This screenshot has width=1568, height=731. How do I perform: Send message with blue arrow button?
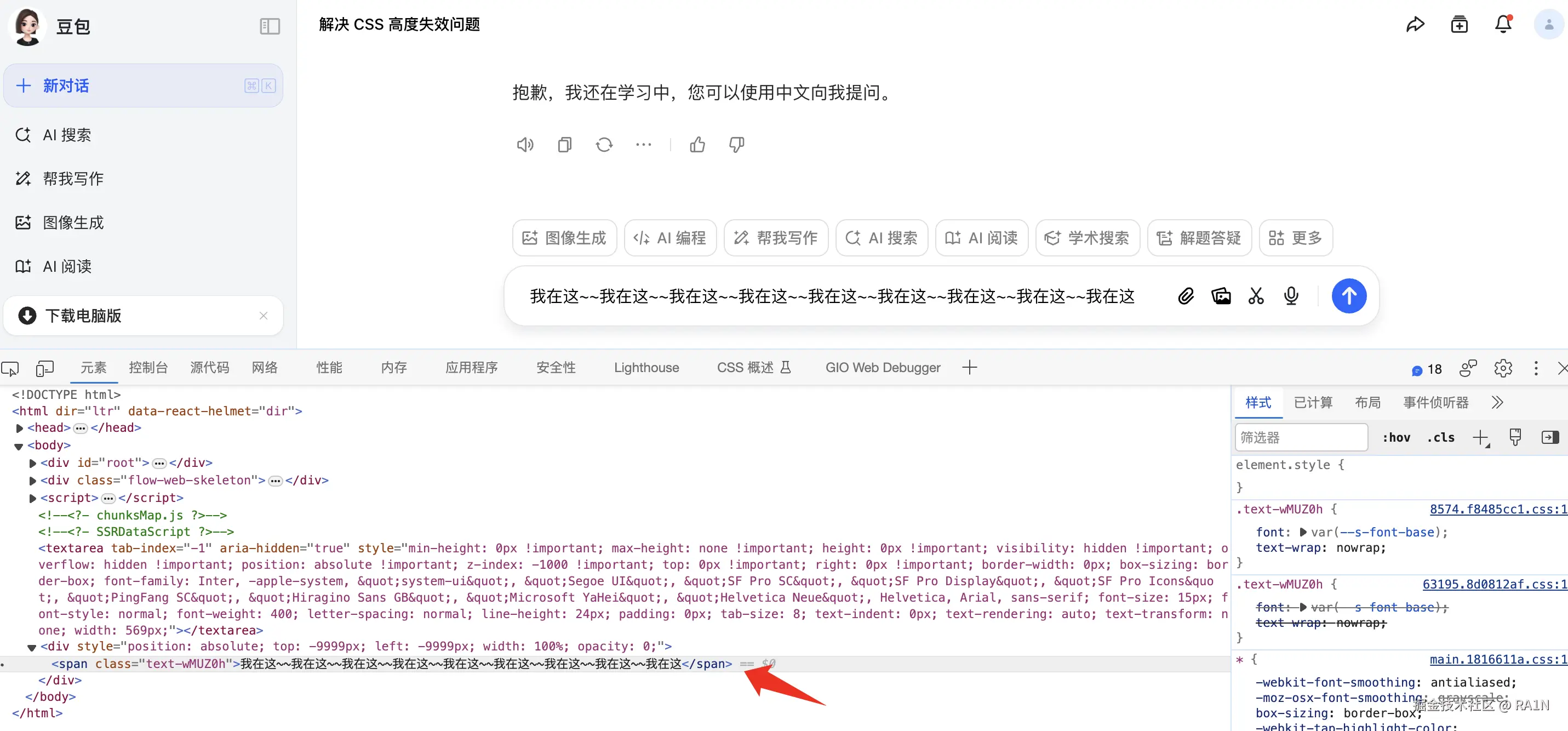1348,296
